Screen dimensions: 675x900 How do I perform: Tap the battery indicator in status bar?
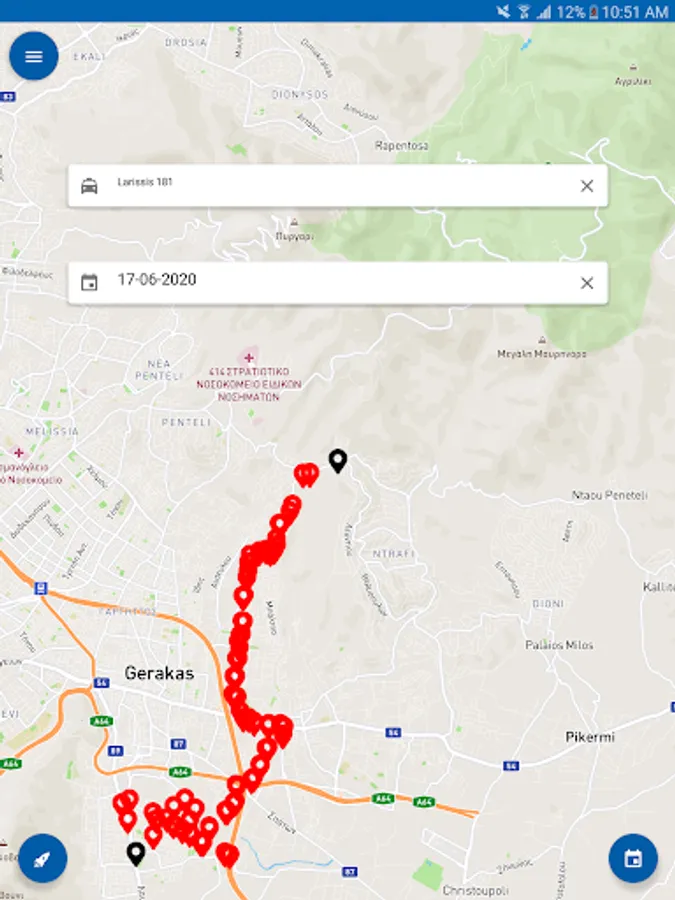[595, 11]
